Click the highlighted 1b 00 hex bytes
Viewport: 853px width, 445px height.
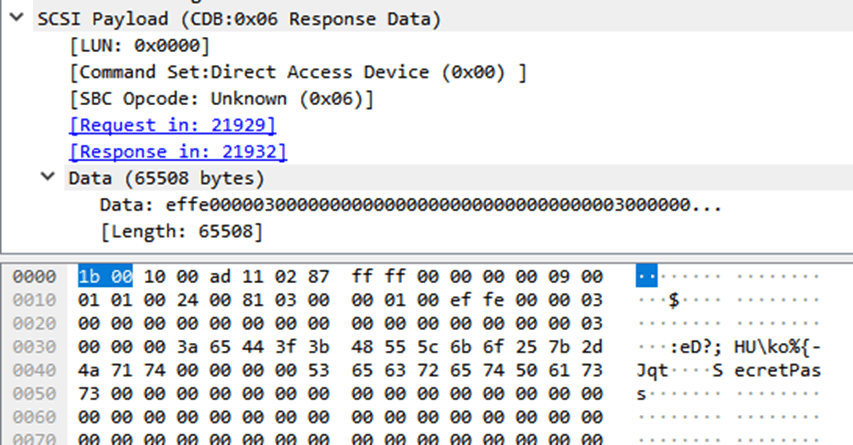[x=105, y=276]
